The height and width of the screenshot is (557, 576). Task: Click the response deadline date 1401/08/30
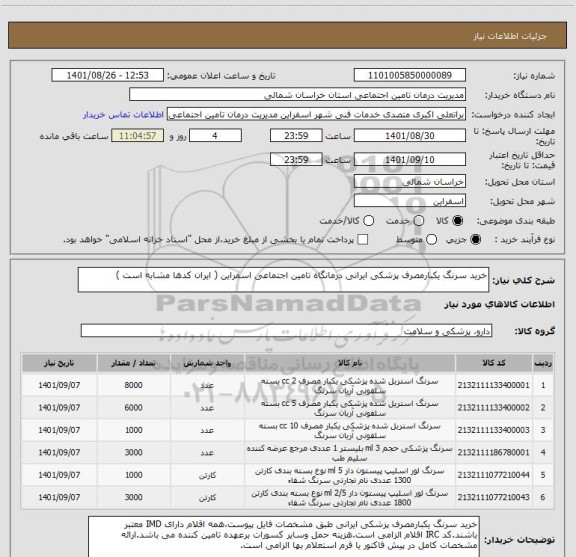[x=410, y=136]
